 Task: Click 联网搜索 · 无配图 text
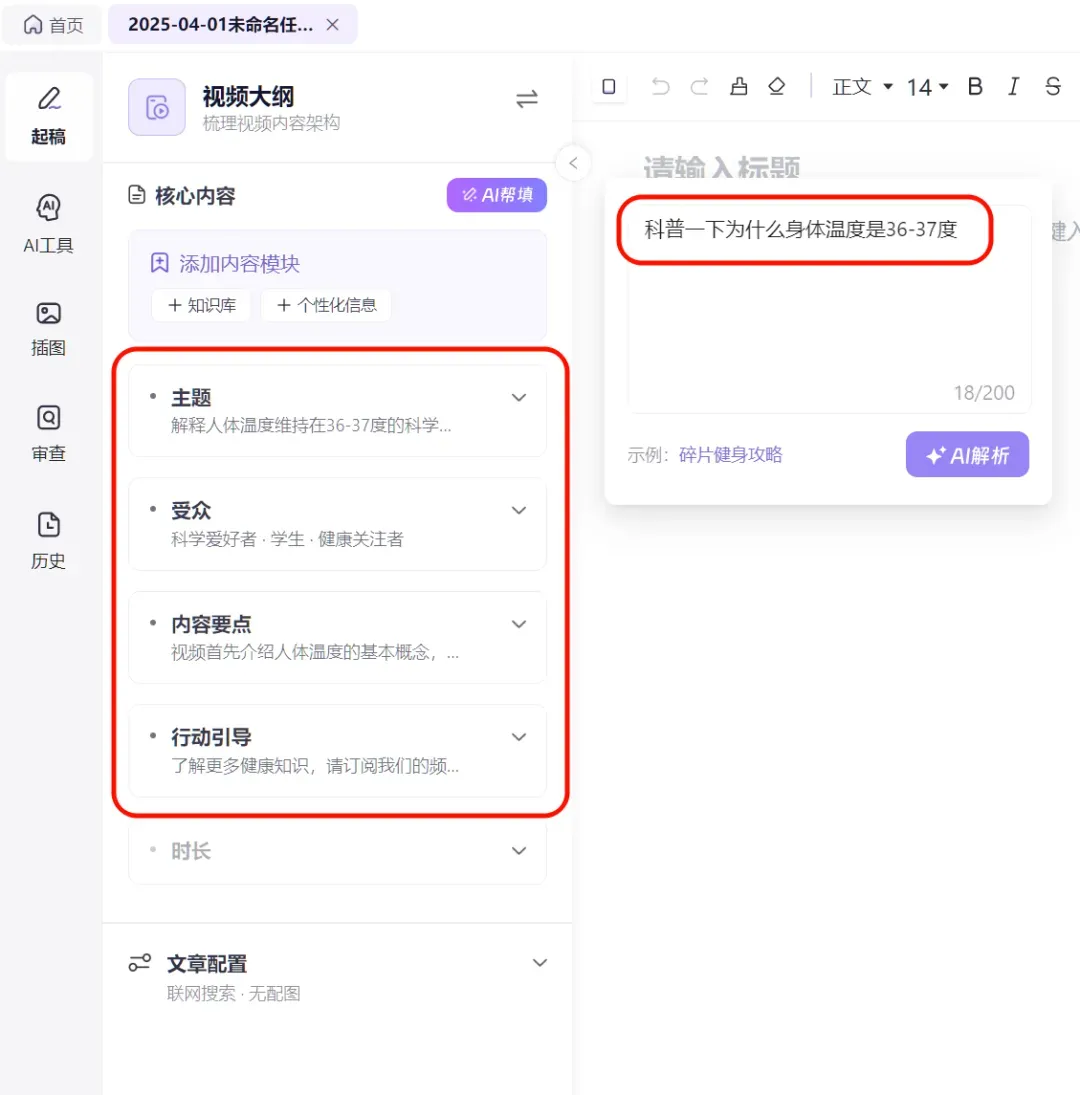tap(233, 994)
